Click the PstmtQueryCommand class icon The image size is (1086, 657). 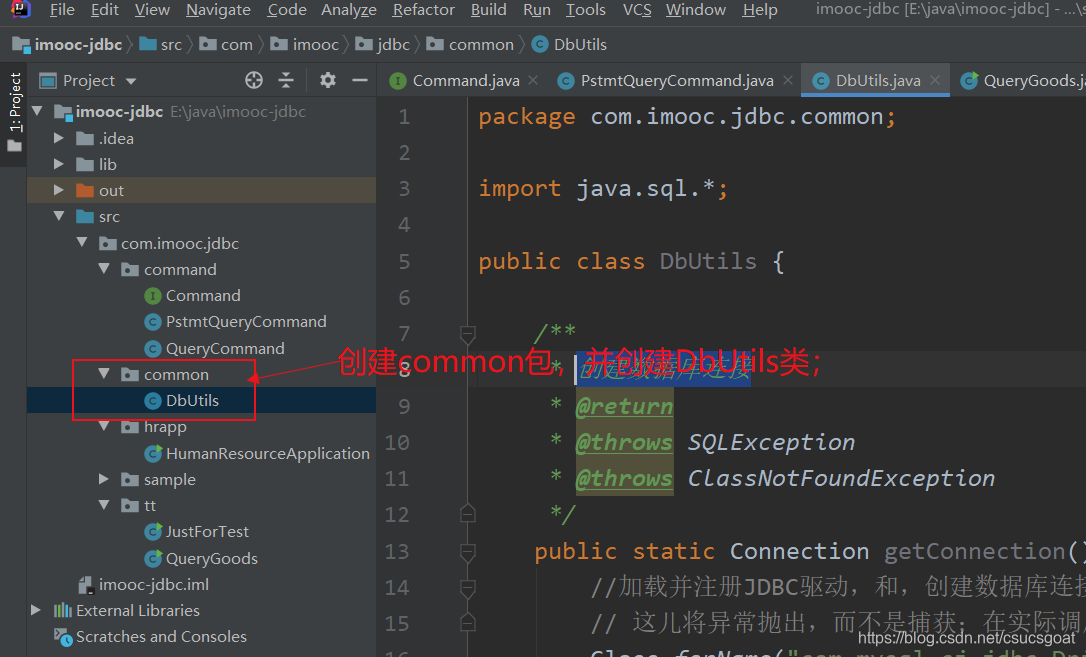[152, 323]
